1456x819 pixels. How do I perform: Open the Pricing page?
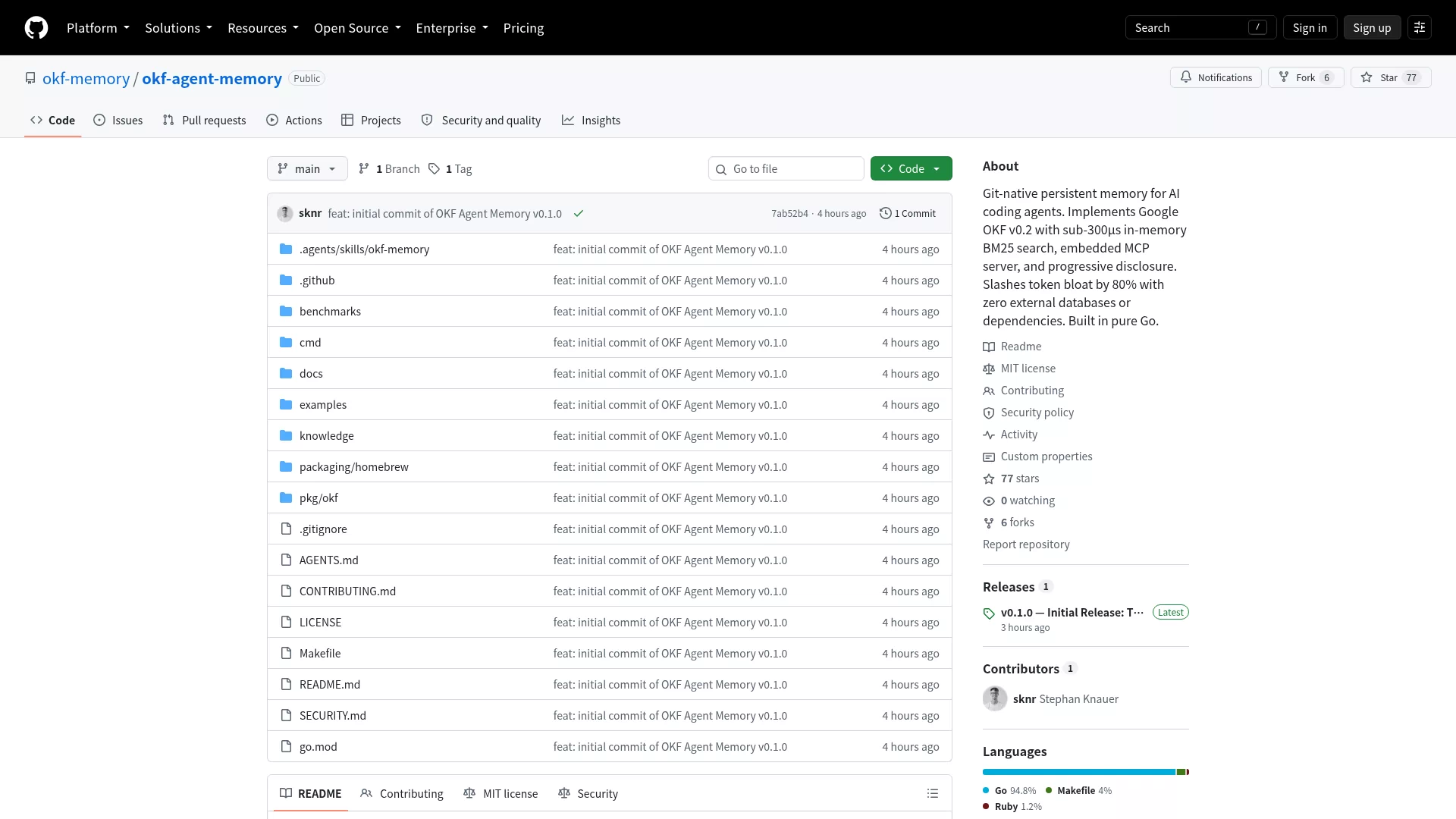pyautogui.click(x=523, y=28)
